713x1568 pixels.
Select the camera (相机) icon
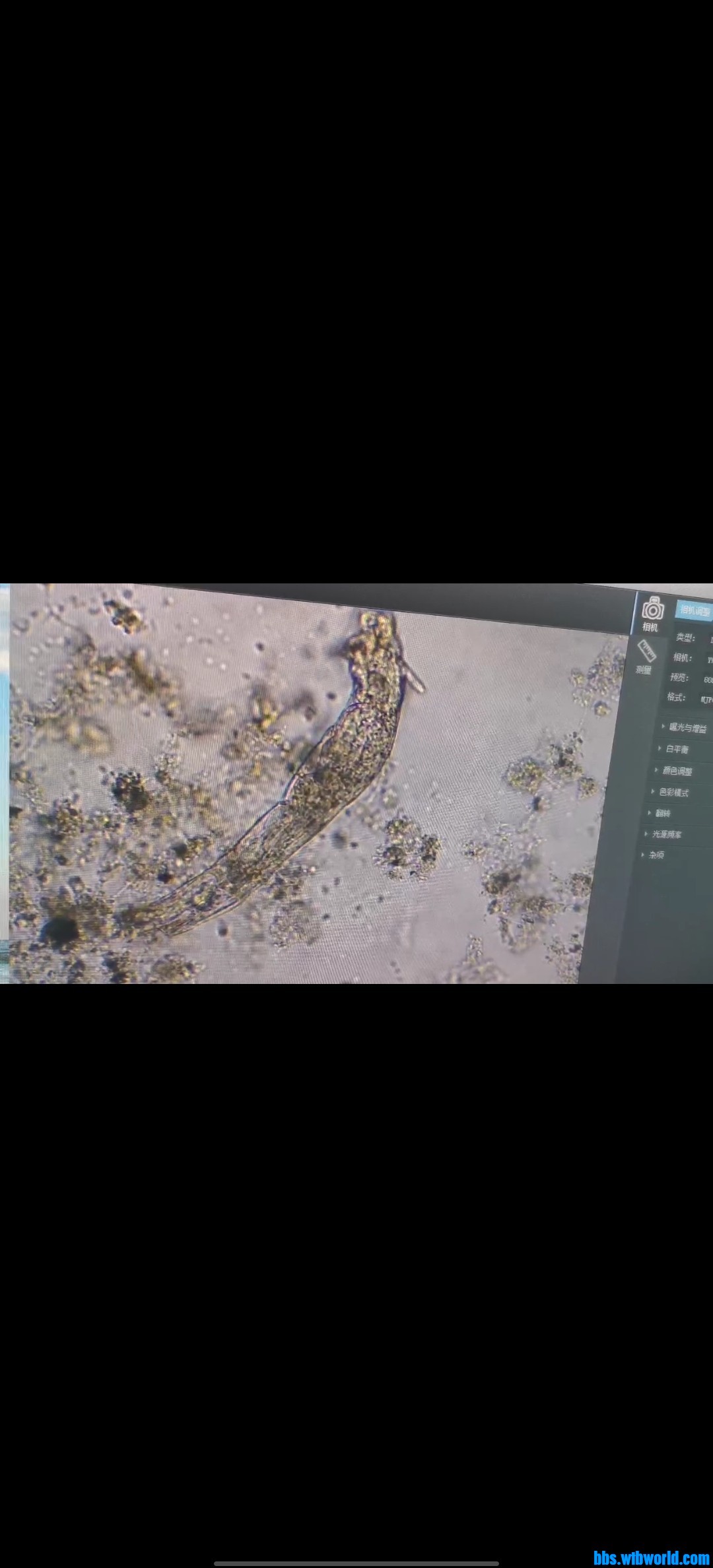click(652, 608)
